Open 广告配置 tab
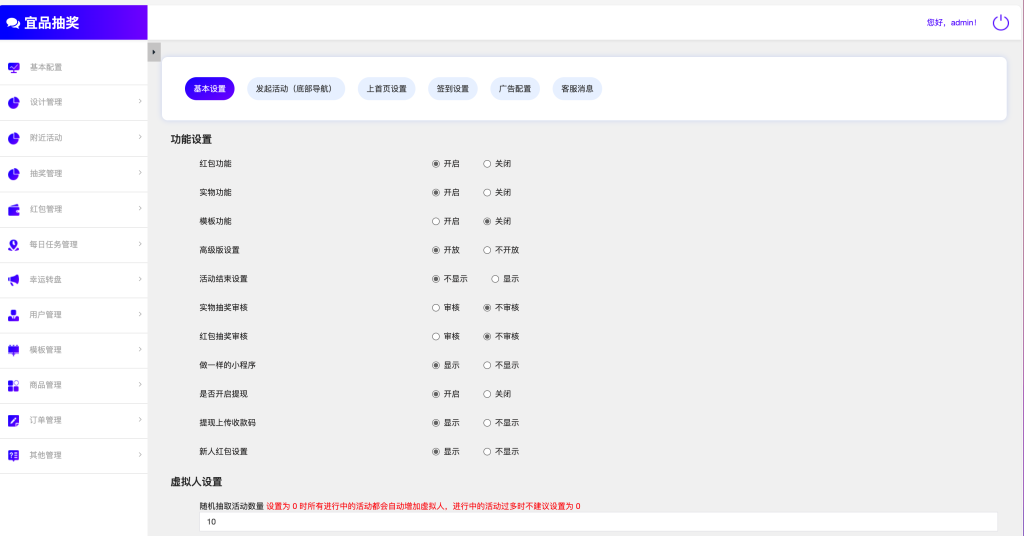Image resolution: width=1024 pixels, height=536 pixels. [x=515, y=89]
